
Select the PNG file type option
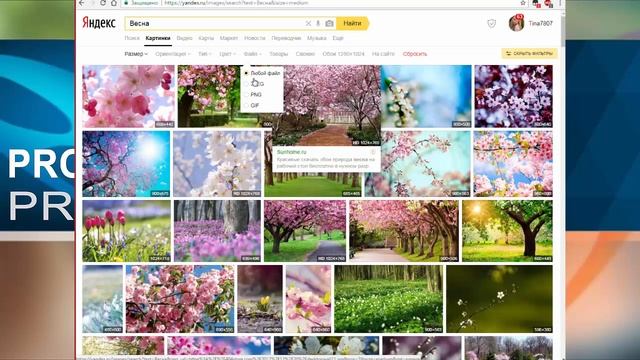253,94
